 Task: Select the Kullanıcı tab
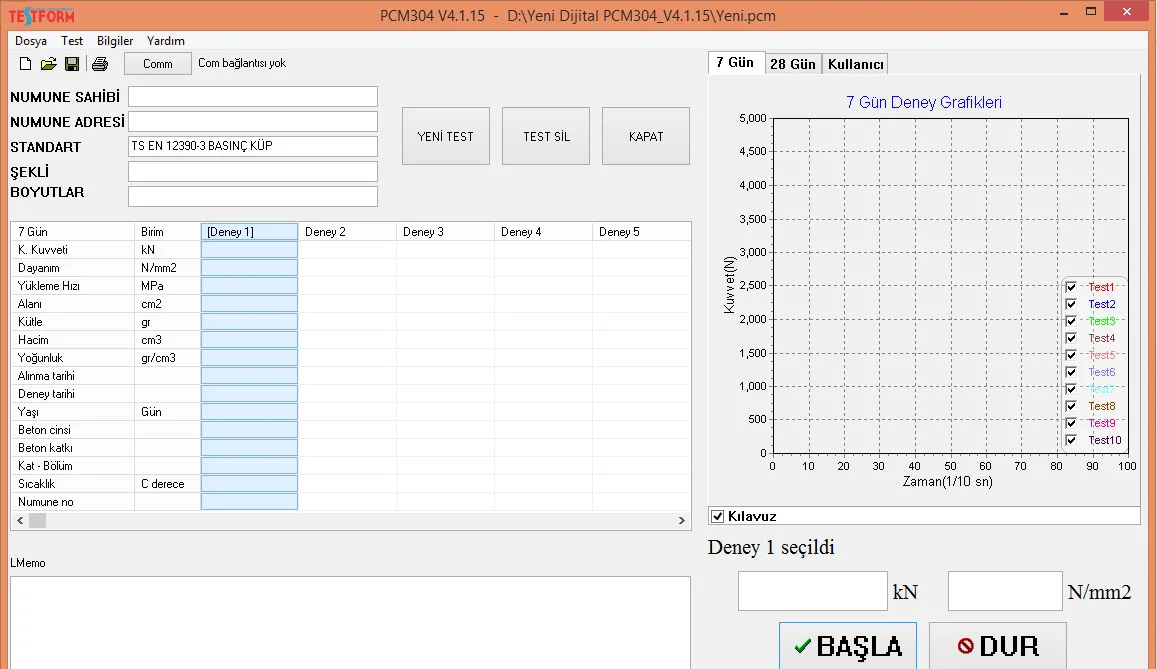coord(855,64)
